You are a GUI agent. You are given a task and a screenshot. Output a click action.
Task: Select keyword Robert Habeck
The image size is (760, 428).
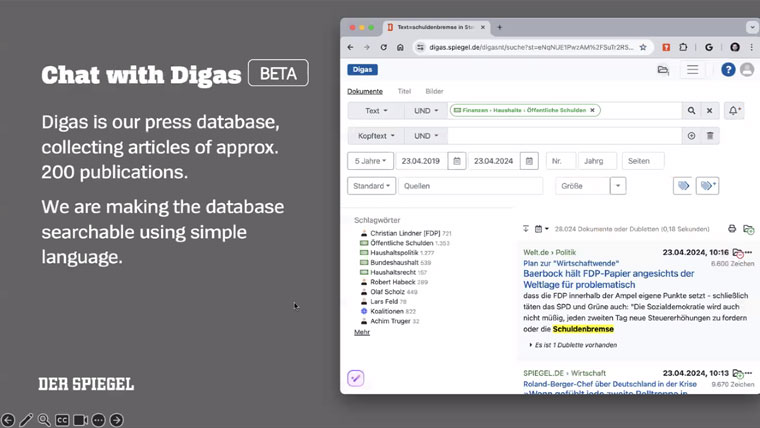click(x=394, y=282)
